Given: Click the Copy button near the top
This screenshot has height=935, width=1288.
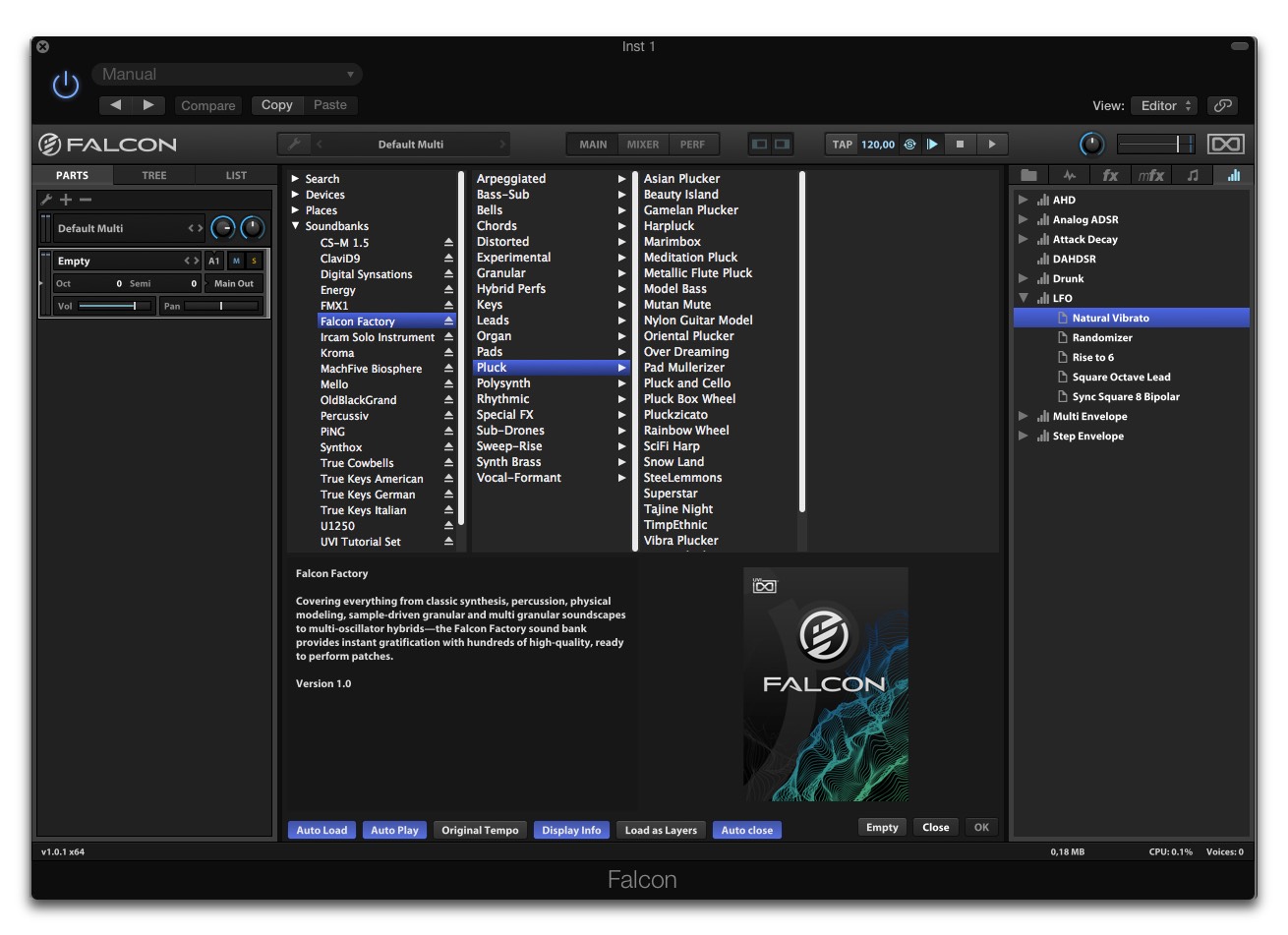Looking at the screenshot, I should click(x=276, y=105).
